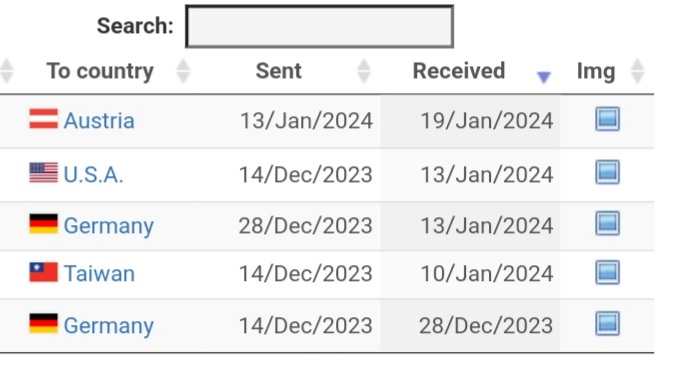Click the U.S.A. flag icon
The width and height of the screenshot is (684, 368).
pos(43,172)
